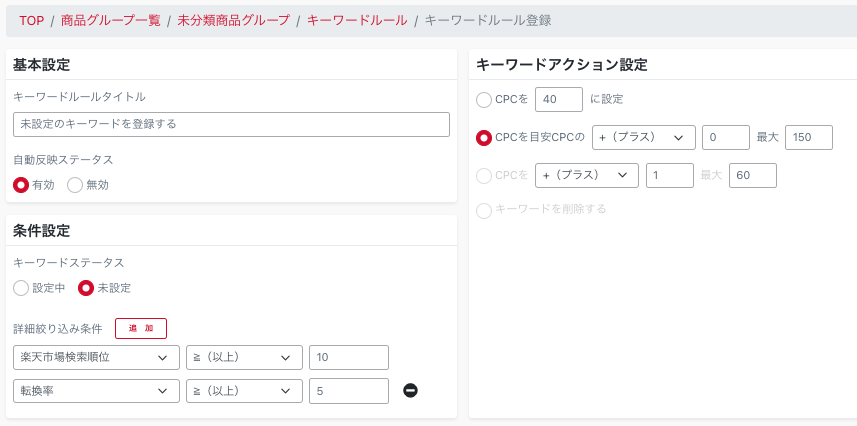Expand the +（プラス）dropdown beside 目安CPCの
The height and width of the screenshot is (426, 857).
643,137
